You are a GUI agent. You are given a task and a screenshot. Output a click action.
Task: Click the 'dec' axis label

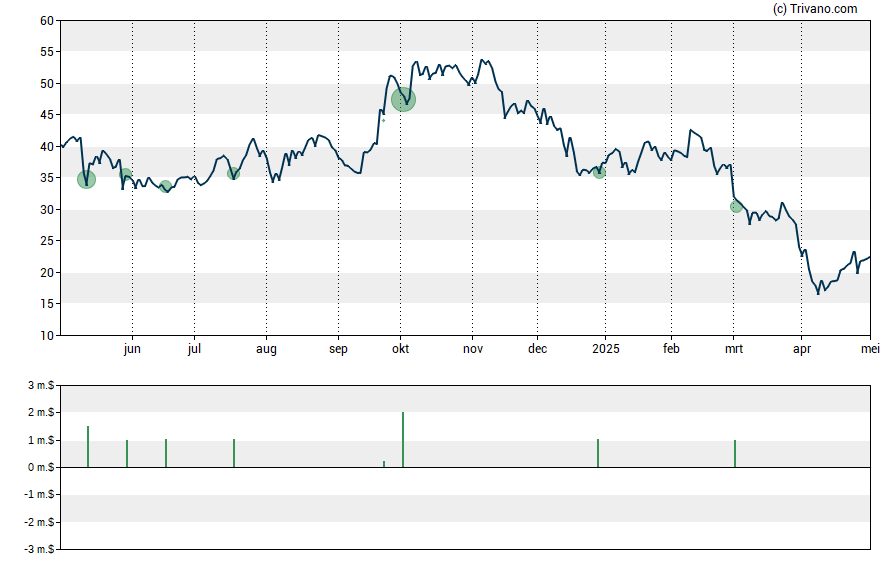[x=537, y=349]
